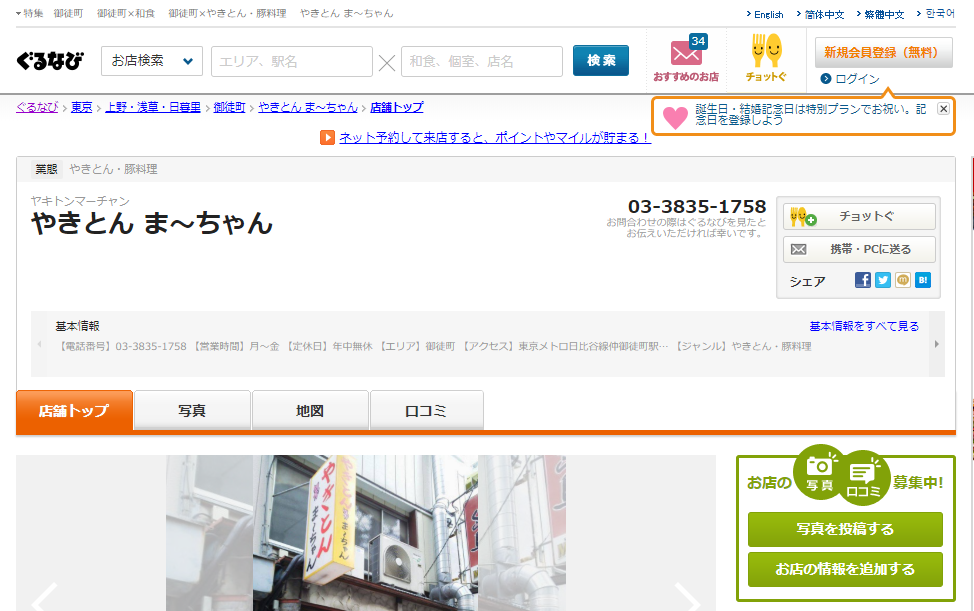Go to 東京 breadcrumb link
Screen dimensions: 974x611
click(81, 107)
